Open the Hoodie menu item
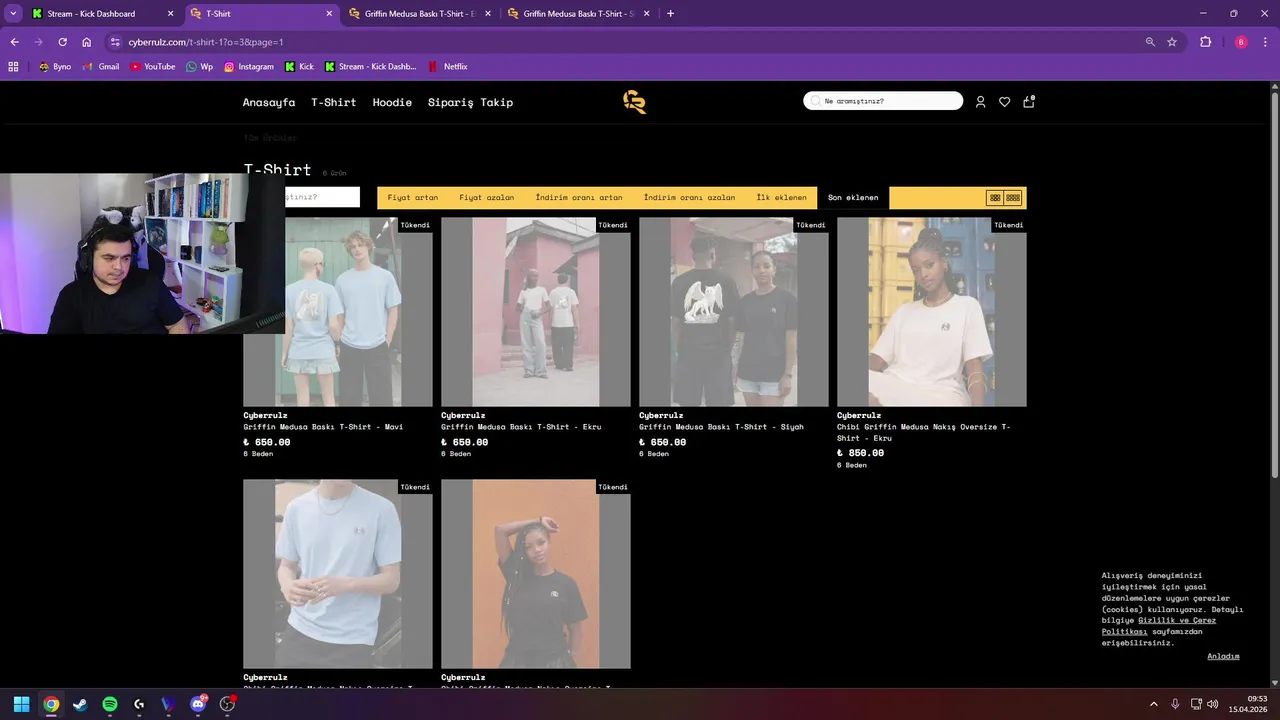Screen dimensions: 1280x720 (392, 102)
